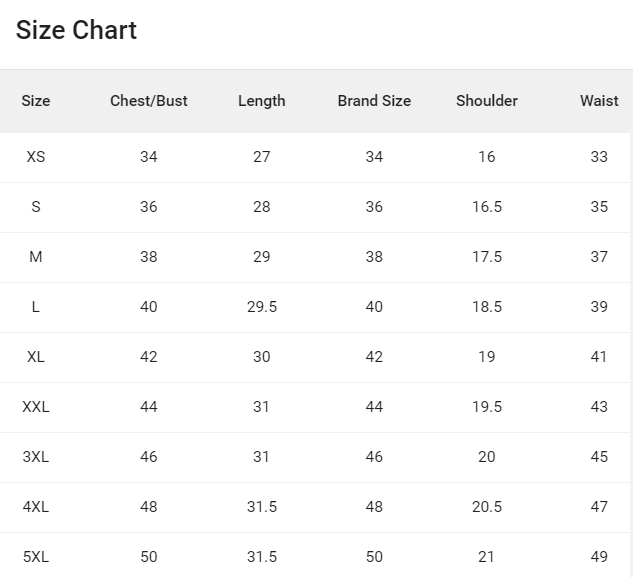The height and width of the screenshot is (577, 633).
Task: Click the XXL size row label
Action: click(36, 407)
